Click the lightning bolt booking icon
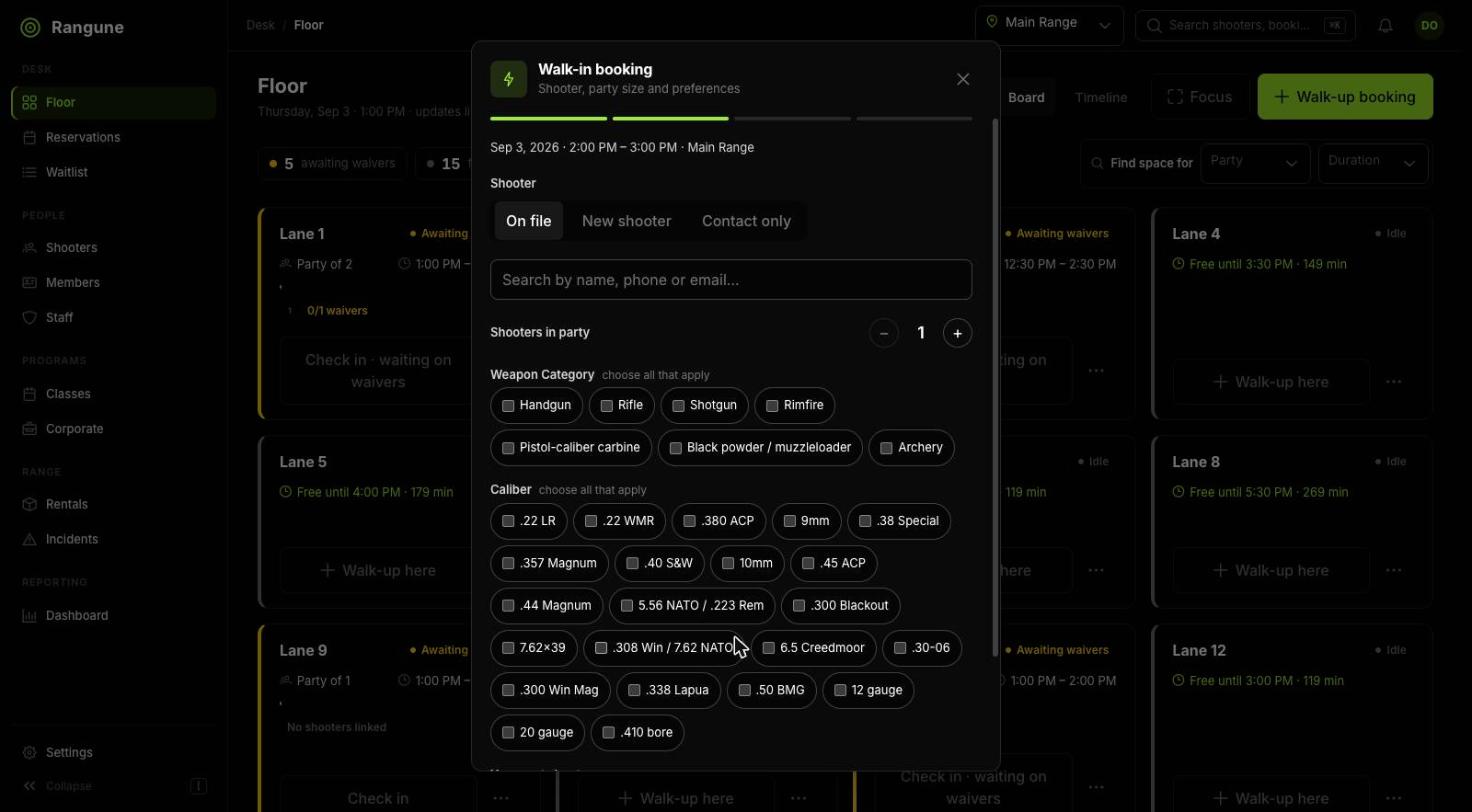Screen dimensions: 1472x812 (x=509, y=79)
